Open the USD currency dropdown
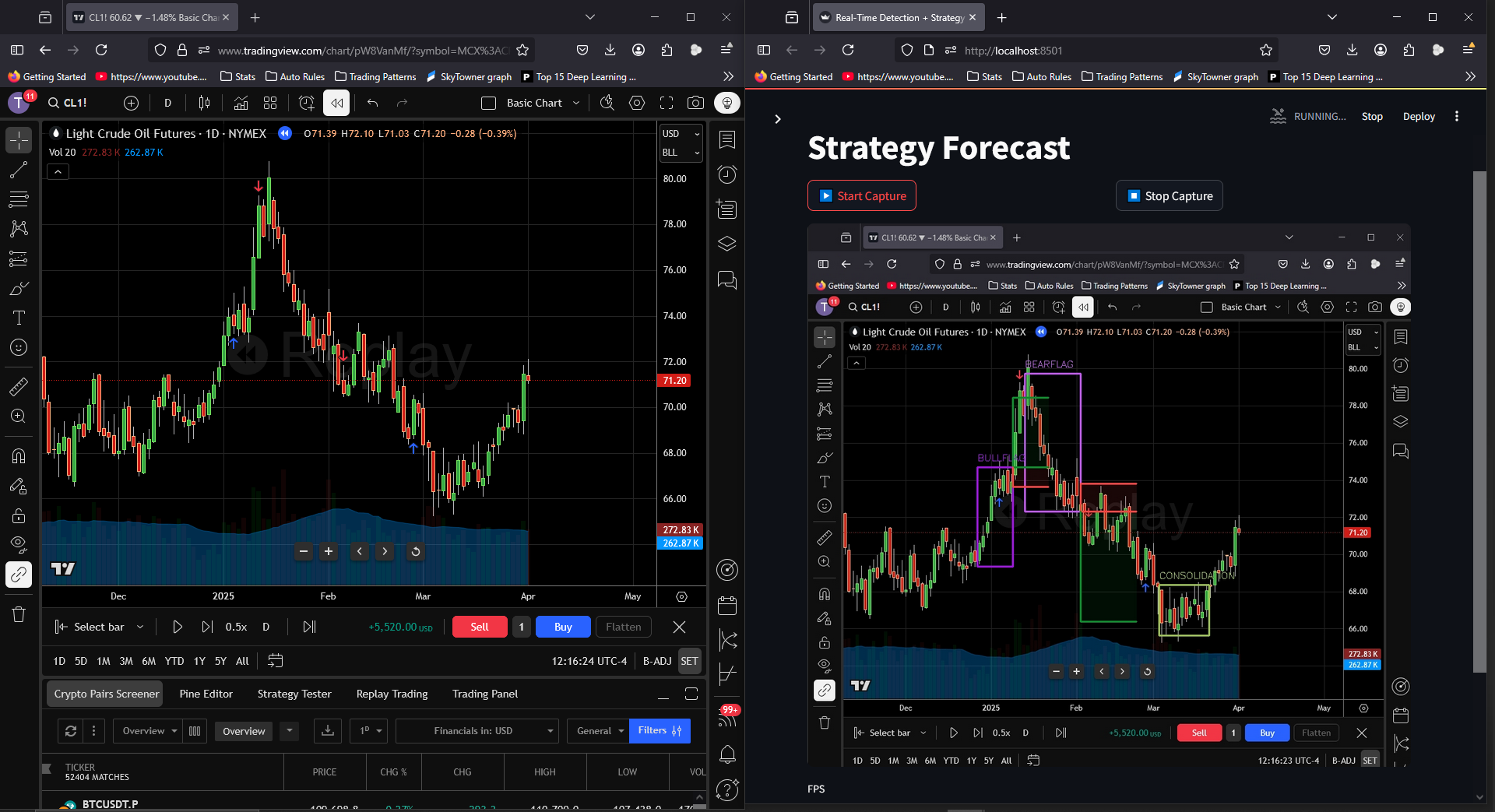 point(681,134)
